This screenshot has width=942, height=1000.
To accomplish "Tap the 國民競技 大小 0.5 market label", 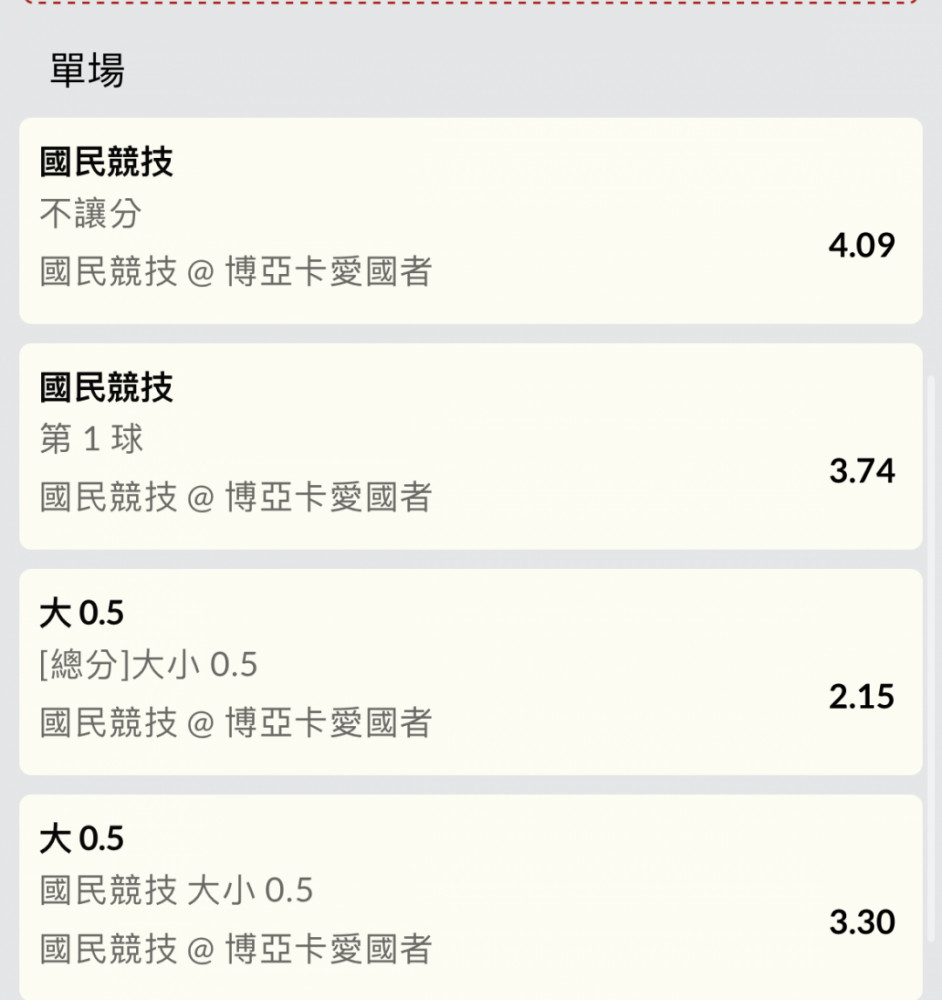I will [x=177, y=890].
